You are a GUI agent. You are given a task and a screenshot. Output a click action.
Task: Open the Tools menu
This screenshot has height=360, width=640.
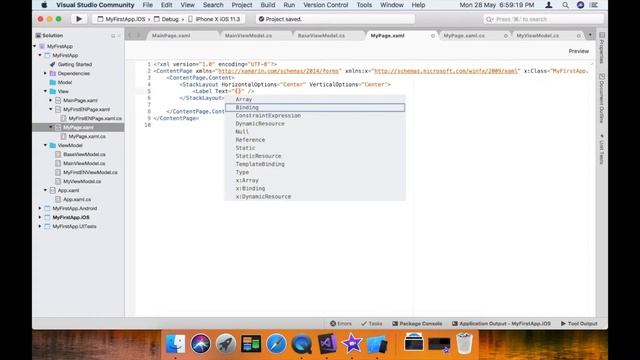click(x=364, y=5)
